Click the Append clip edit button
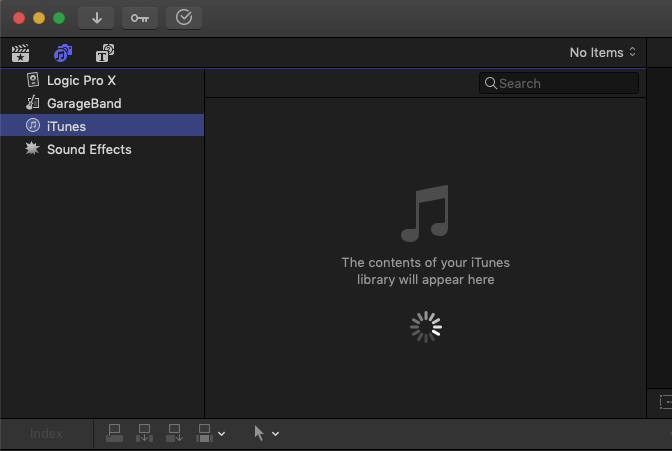Viewport: 672px width, 451px height. 174,433
